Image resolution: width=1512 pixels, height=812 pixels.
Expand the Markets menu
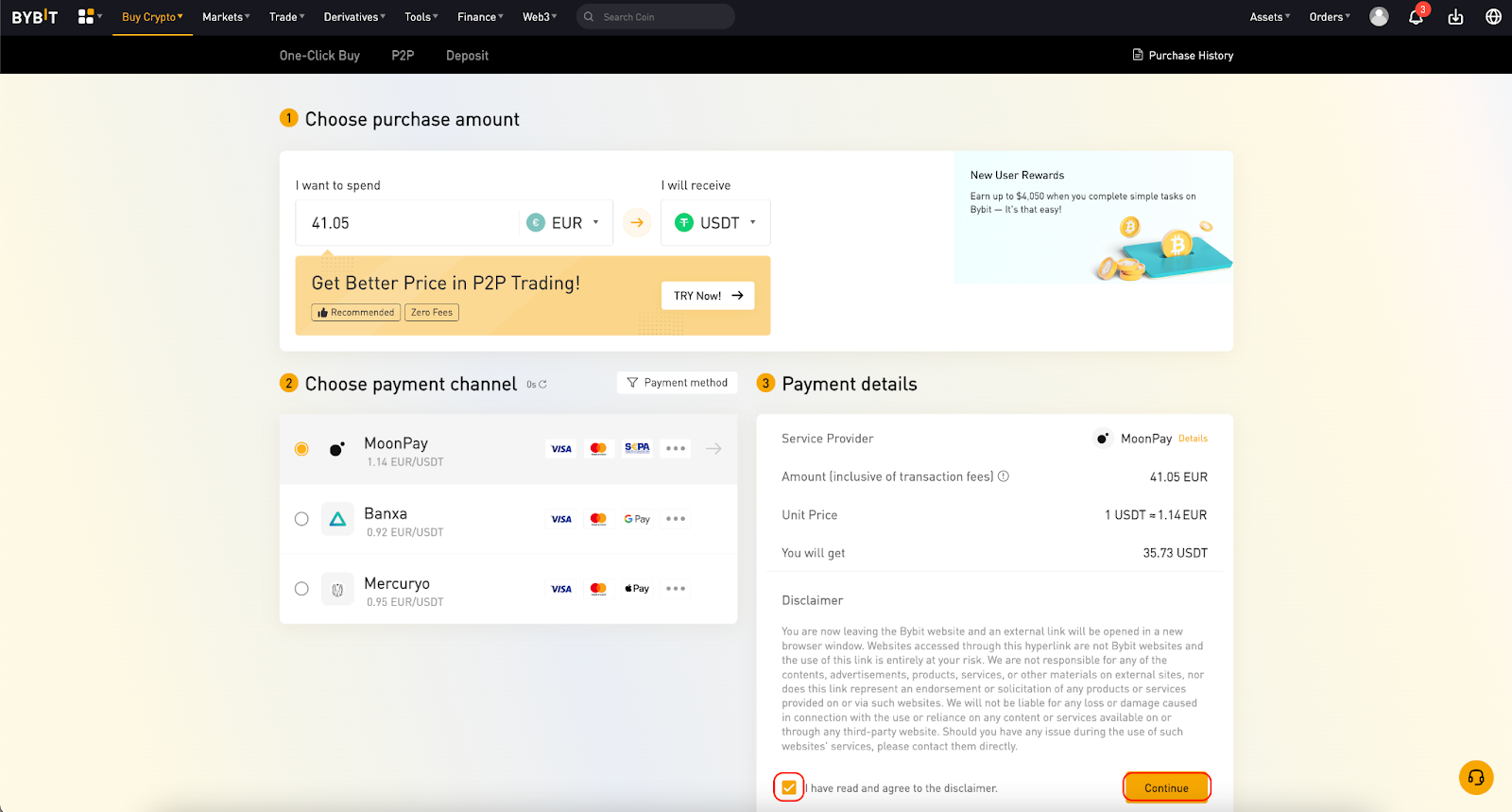click(226, 17)
